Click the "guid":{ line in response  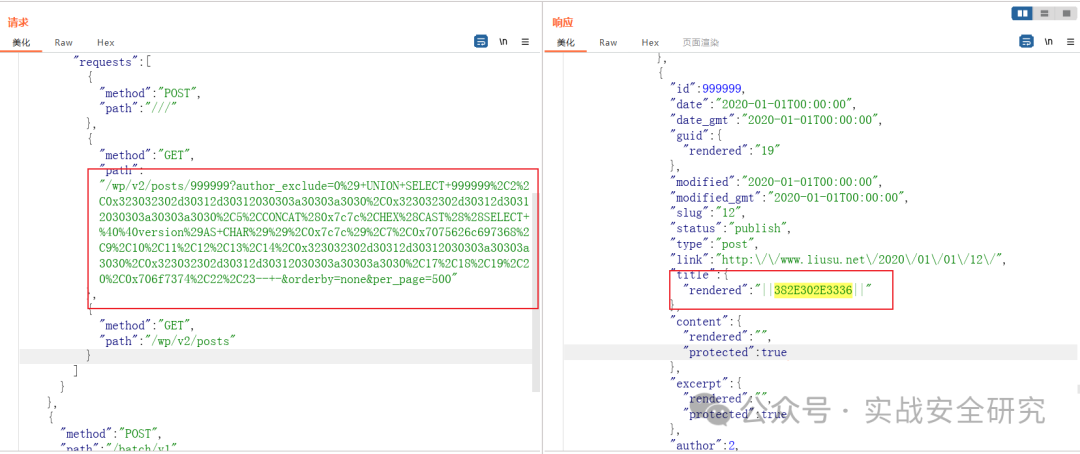click(698, 136)
